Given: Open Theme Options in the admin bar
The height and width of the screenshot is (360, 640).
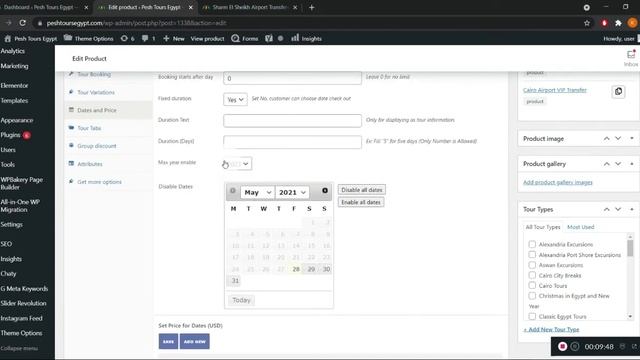Looking at the screenshot, I should tap(89, 38).
